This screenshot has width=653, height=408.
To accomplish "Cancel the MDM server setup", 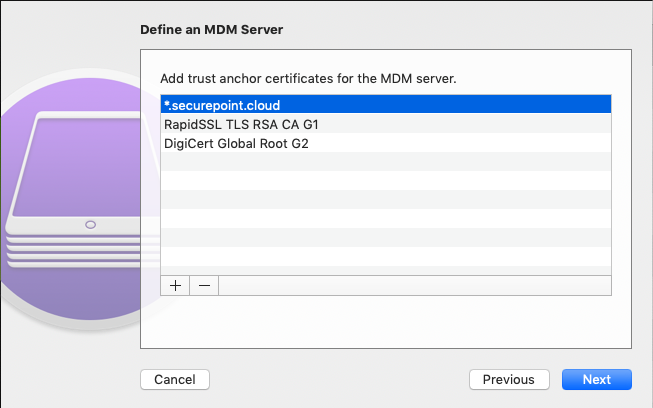I will (175, 380).
